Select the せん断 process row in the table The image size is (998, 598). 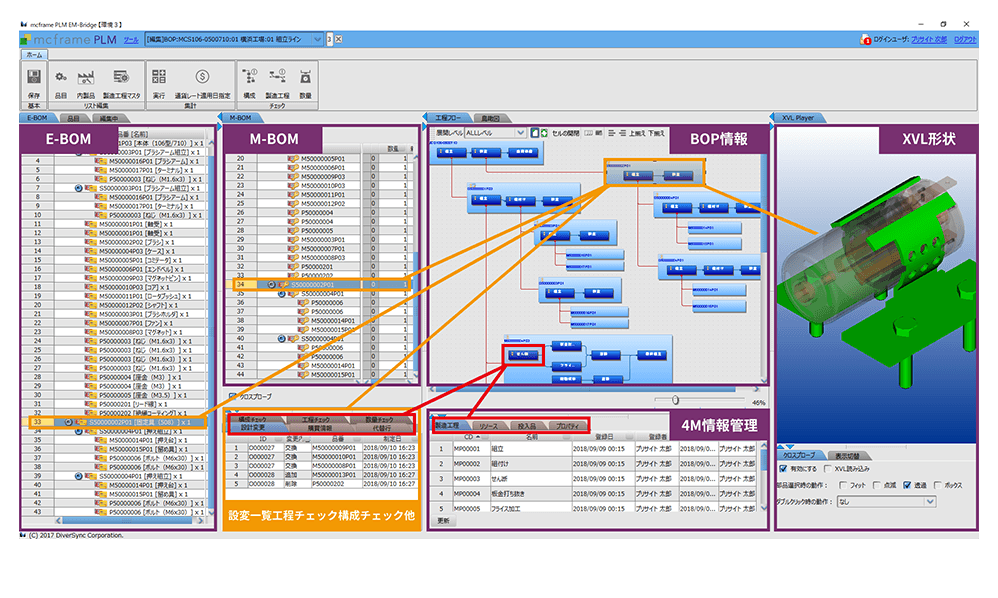click(x=595, y=478)
